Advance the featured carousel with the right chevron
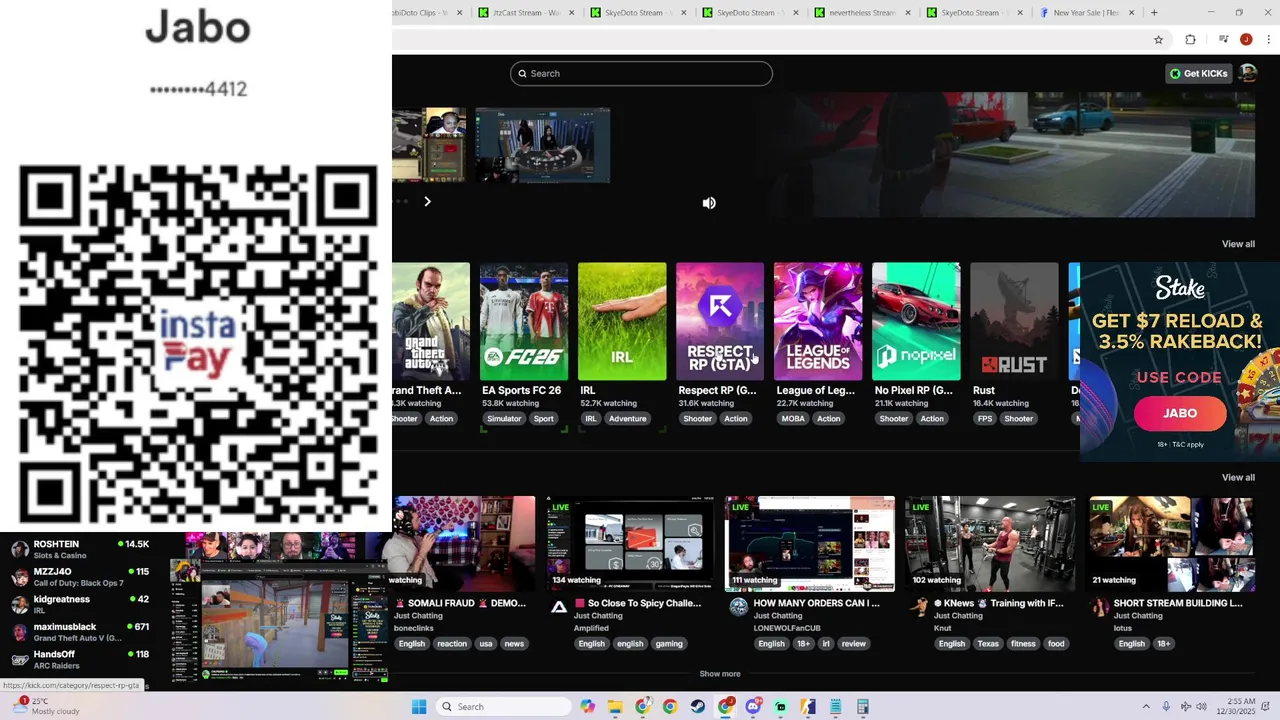 pos(427,202)
